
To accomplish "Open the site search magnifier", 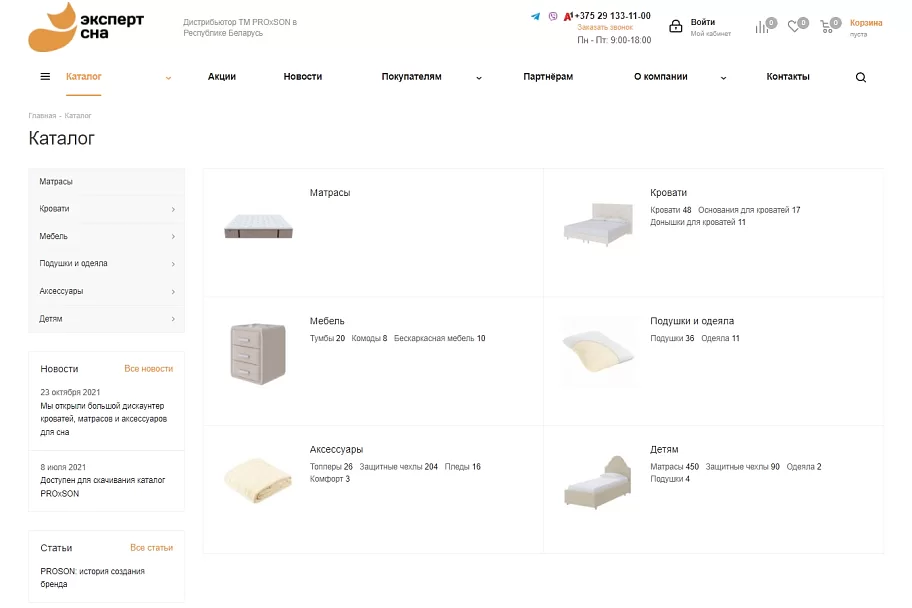I will (x=861, y=77).
